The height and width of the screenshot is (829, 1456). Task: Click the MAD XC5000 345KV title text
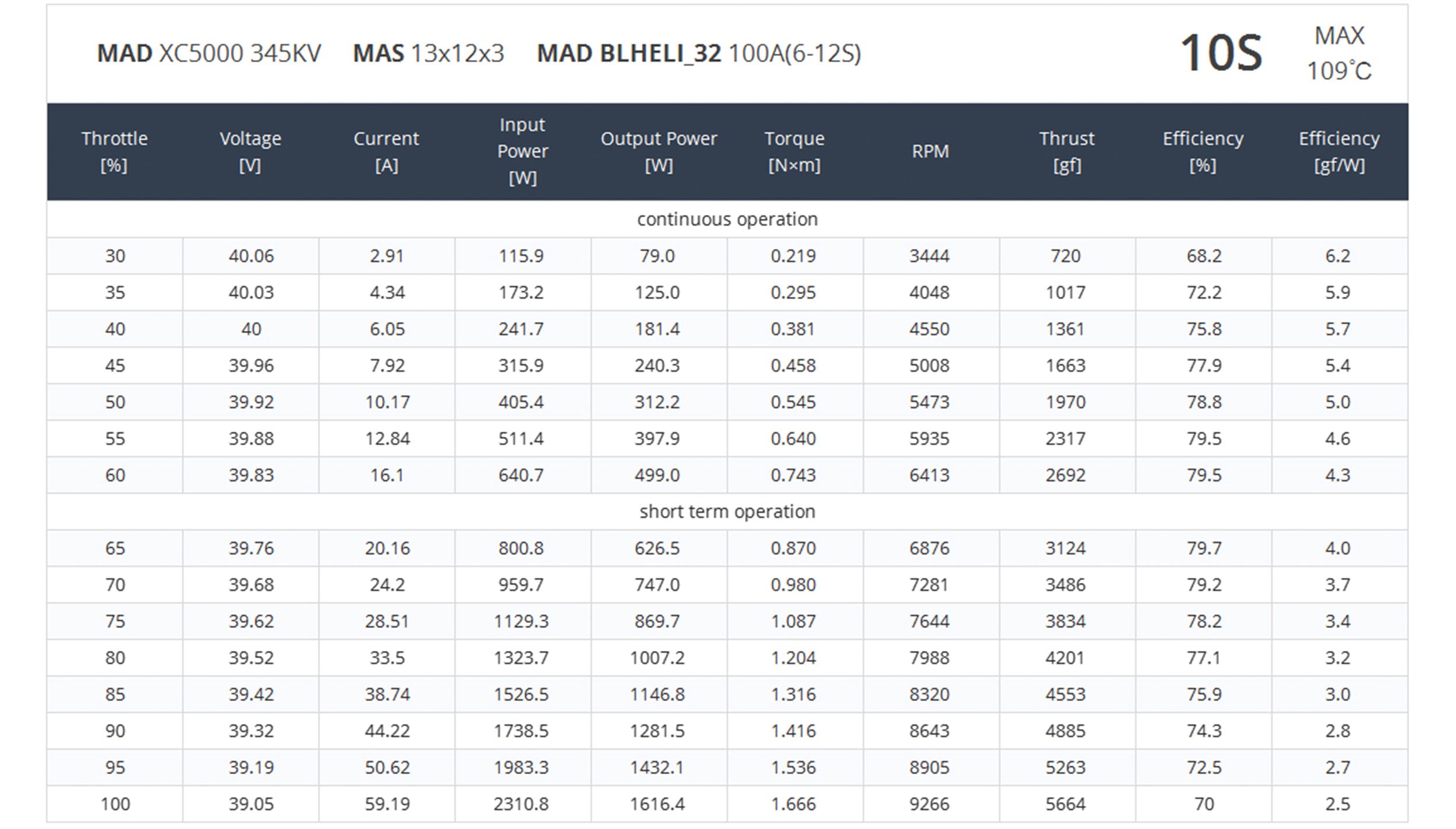[x=208, y=54]
